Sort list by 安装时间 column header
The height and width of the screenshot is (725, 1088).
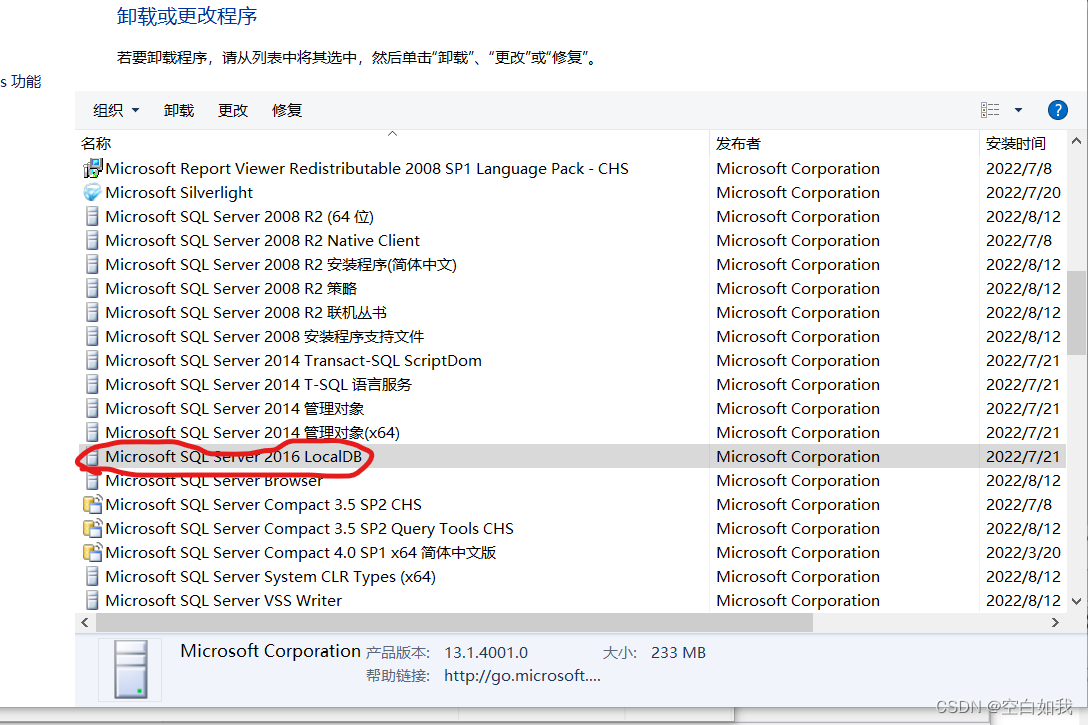point(1016,144)
